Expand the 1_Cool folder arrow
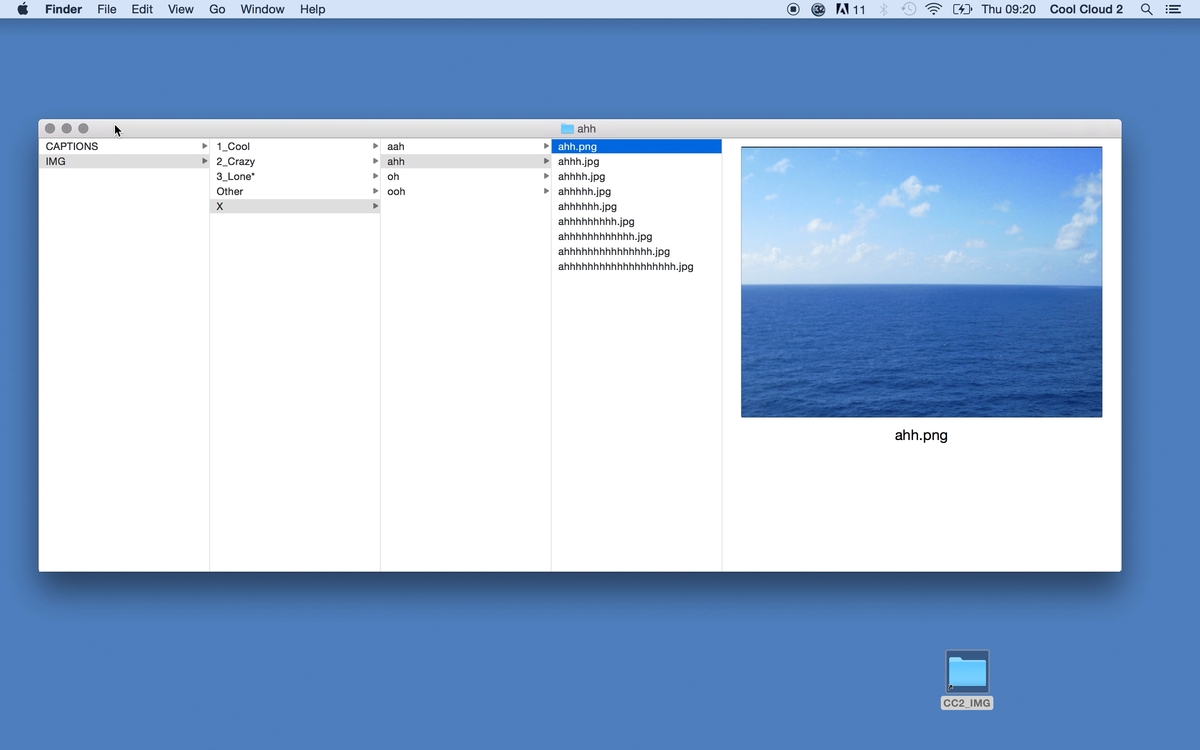The width and height of the screenshot is (1200, 750). (x=375, y=146)
